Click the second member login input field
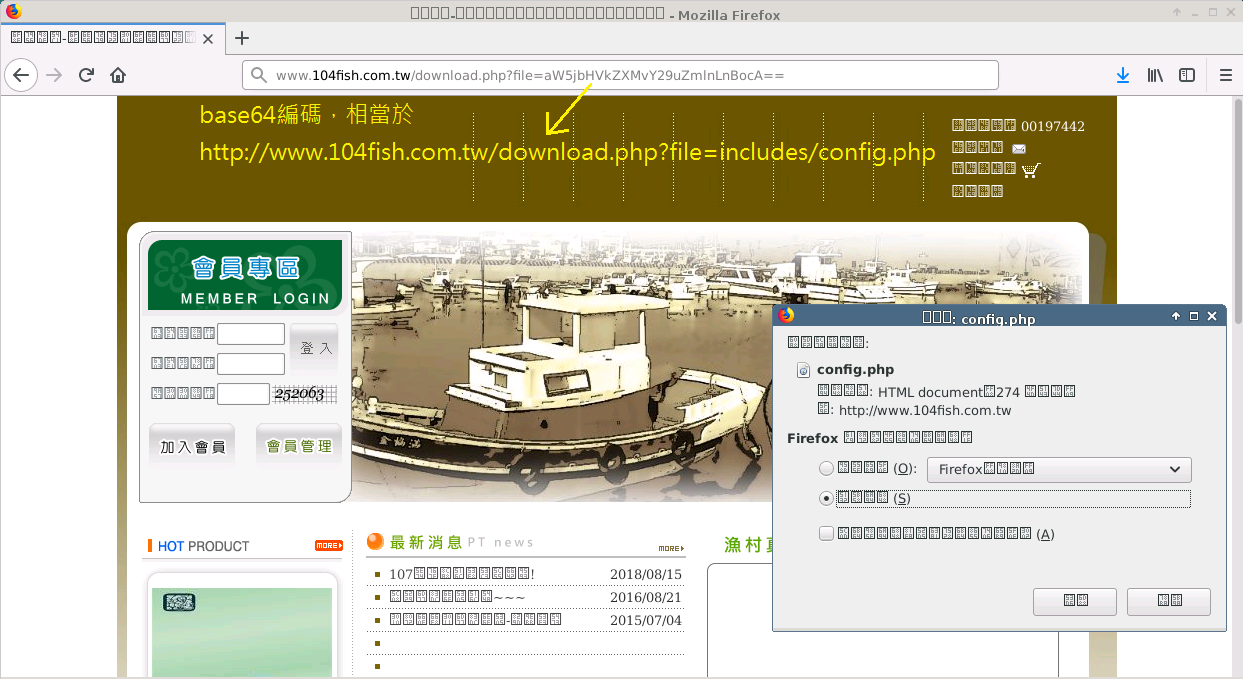 point(251,364)
